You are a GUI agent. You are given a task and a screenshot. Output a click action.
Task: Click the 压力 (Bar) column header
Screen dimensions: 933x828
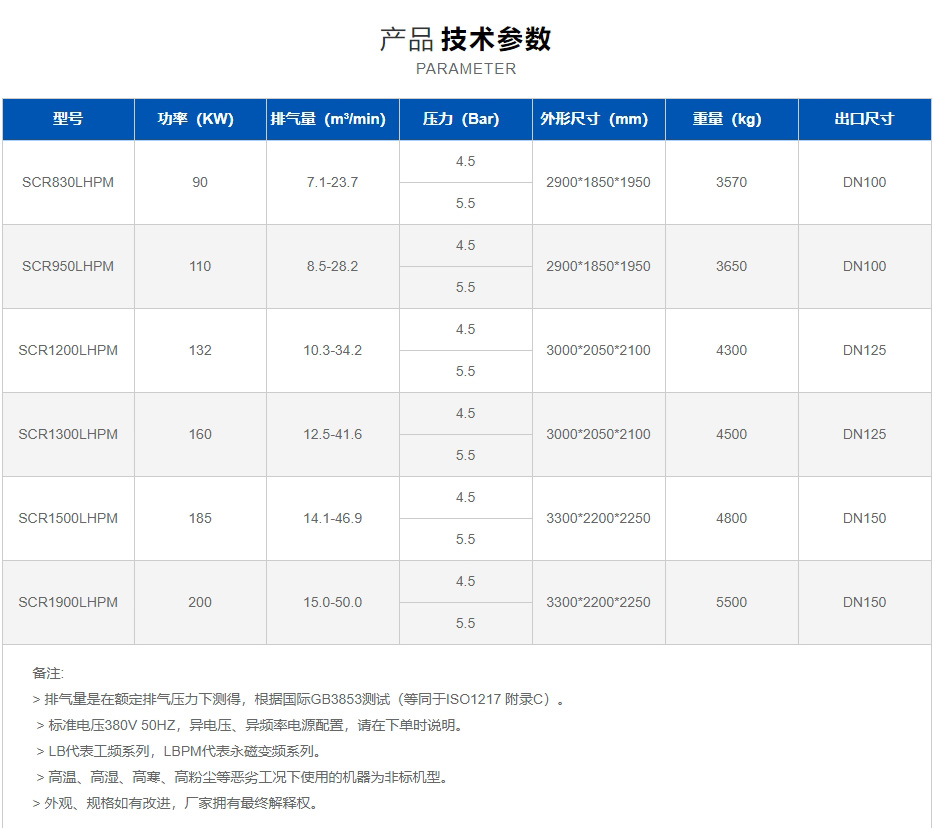point(465,119)
